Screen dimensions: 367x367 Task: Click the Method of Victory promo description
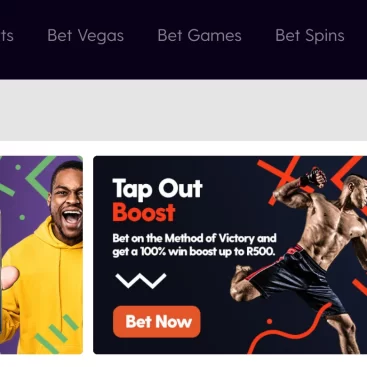tap(194, 245)
